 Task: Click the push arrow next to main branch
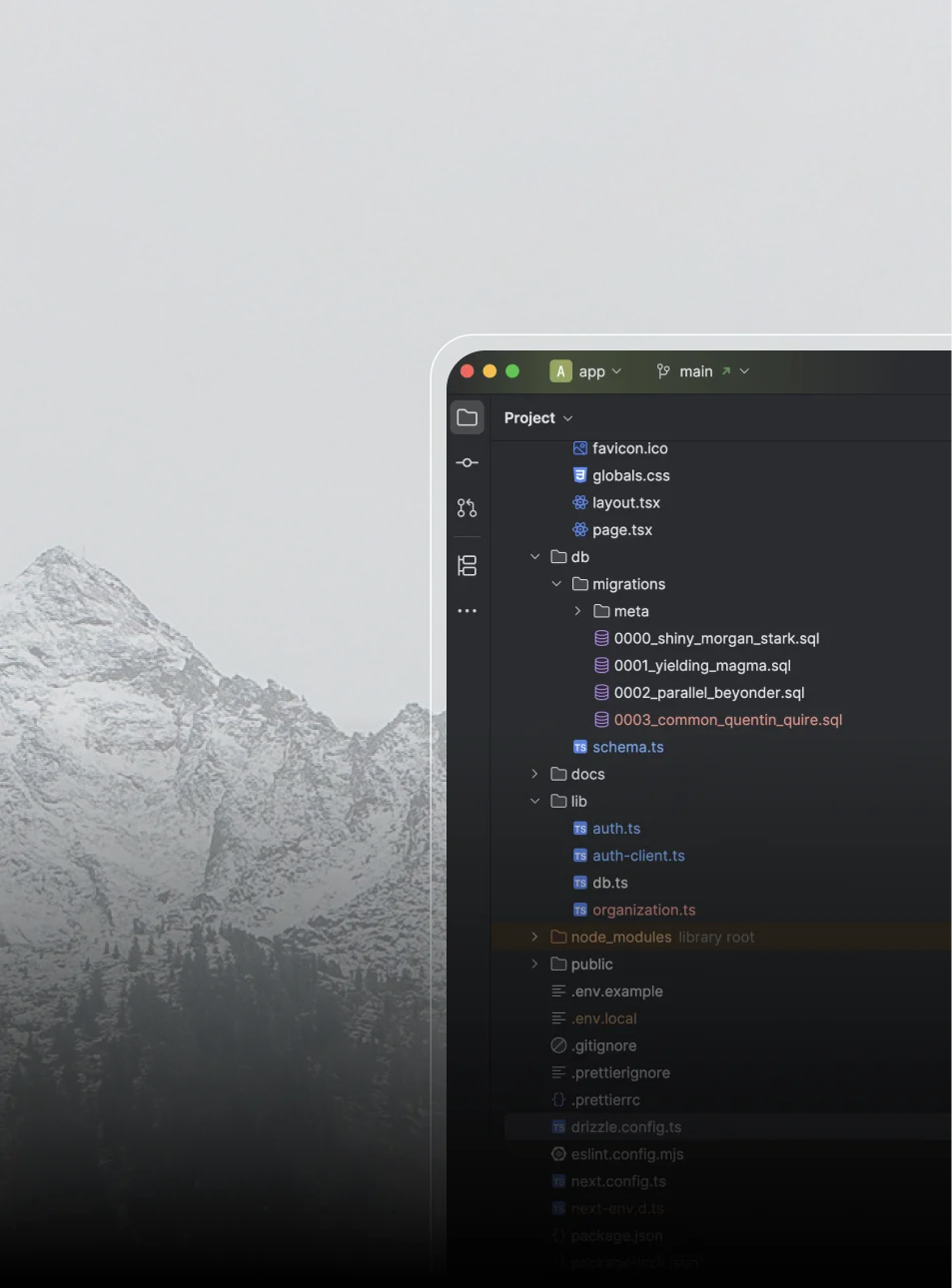pos(728,370)
